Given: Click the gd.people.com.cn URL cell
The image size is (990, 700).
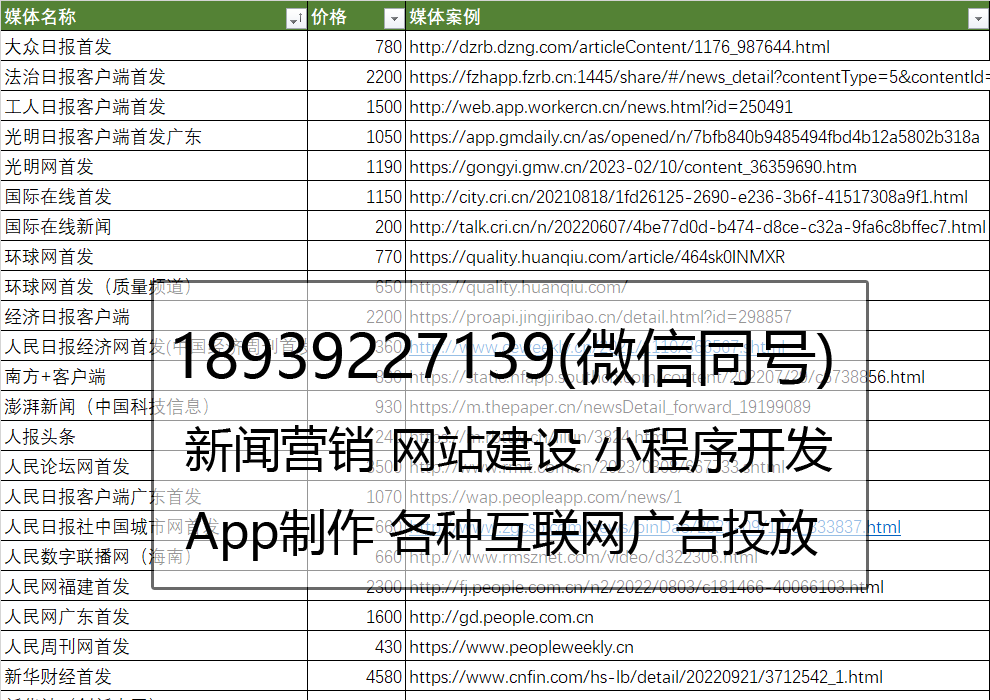Looking at the screenshot, I should pos(698,616).
